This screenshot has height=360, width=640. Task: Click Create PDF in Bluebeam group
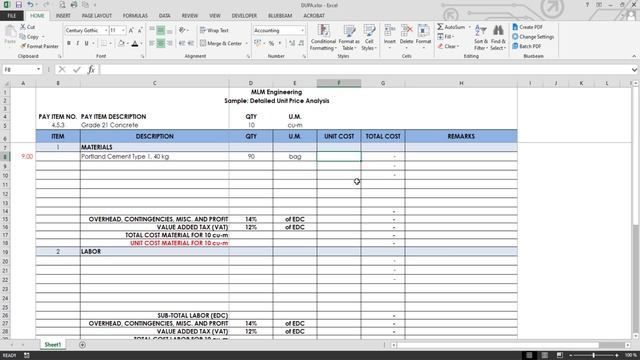tap(527, 27)
